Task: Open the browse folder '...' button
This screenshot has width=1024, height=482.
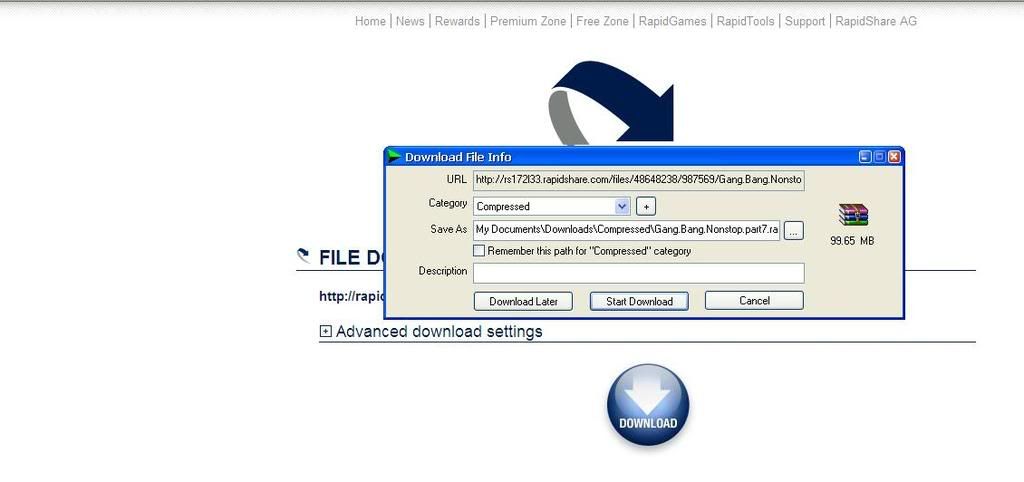Action: coord(793,231)
